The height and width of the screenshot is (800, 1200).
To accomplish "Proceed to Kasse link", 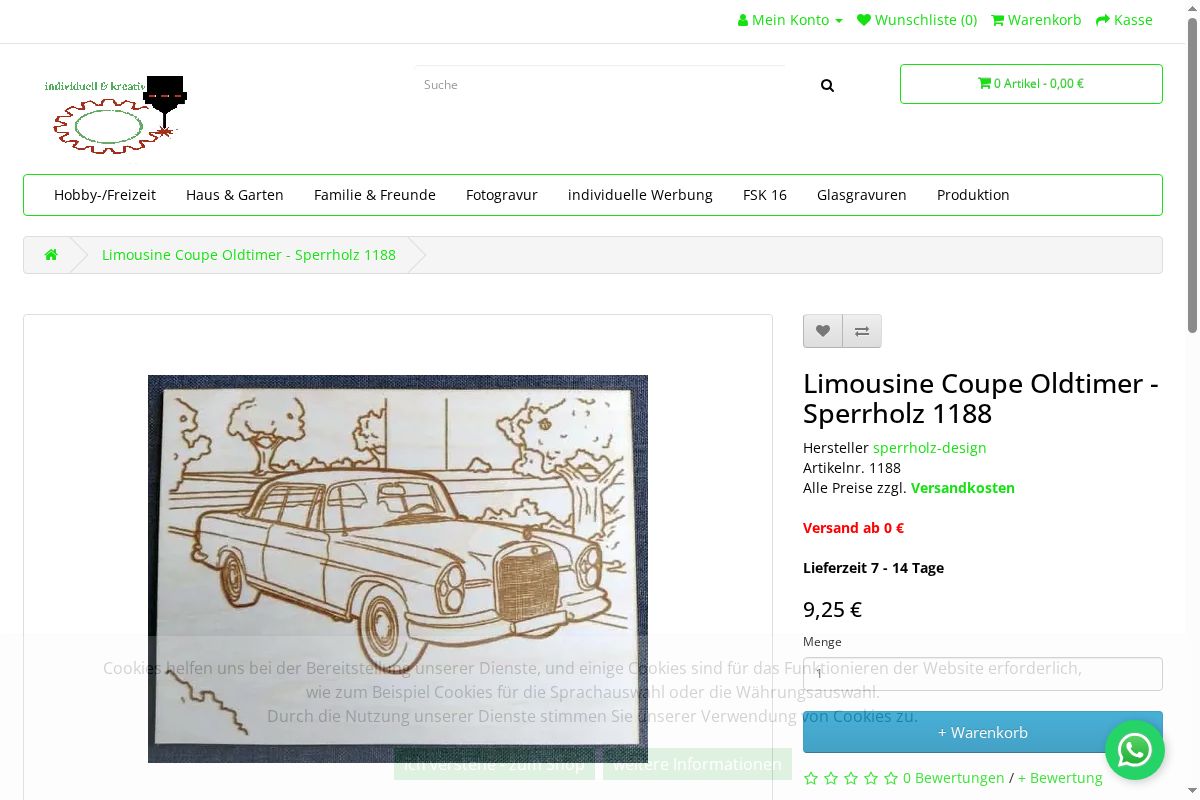I will 1124,20.
